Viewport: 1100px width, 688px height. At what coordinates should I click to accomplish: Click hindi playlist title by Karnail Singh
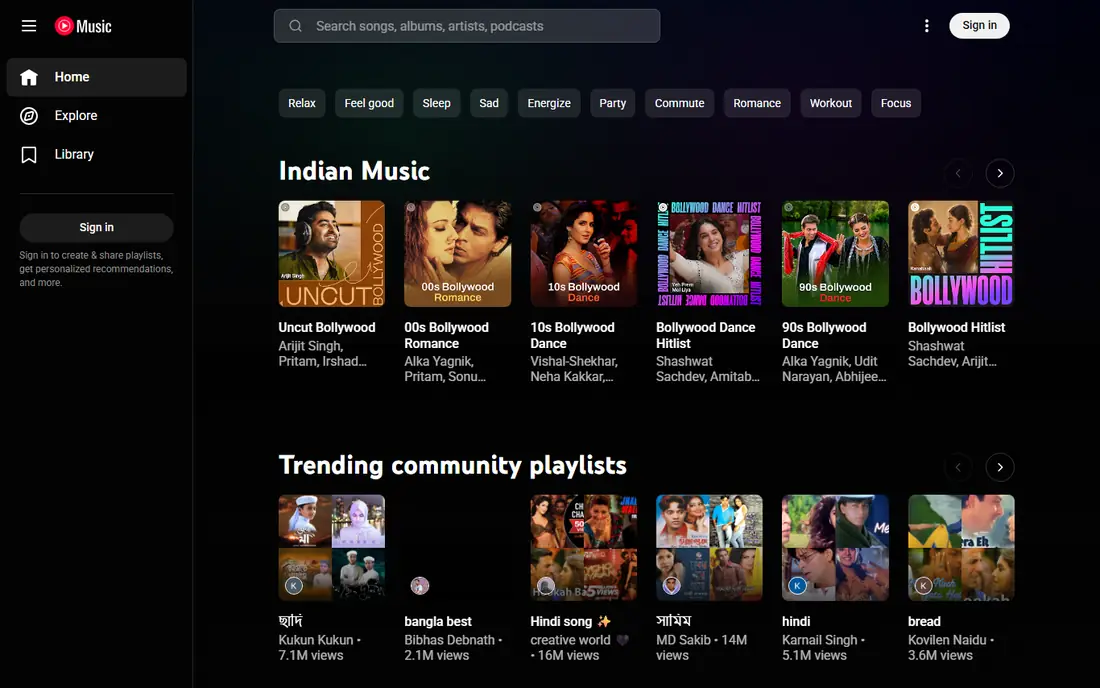[x=796, y=621]
